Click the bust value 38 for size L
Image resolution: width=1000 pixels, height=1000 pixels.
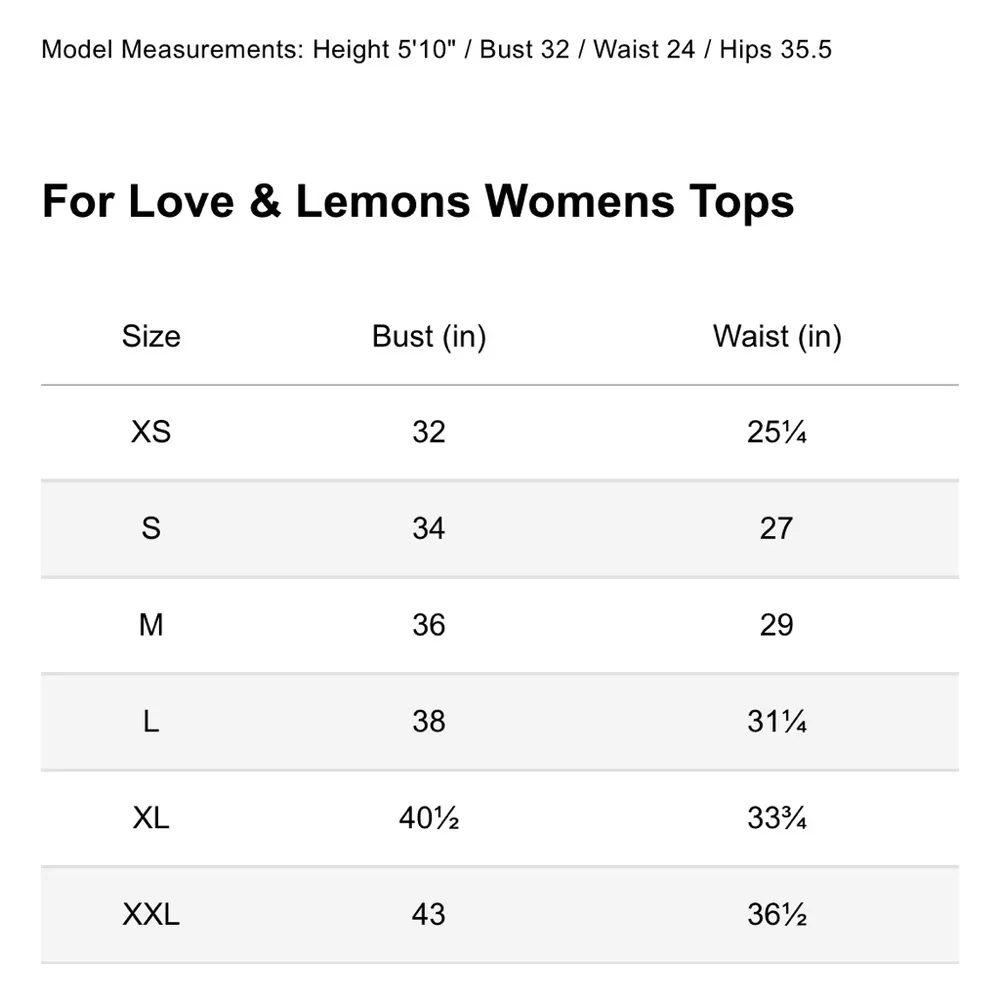[429, 721]
